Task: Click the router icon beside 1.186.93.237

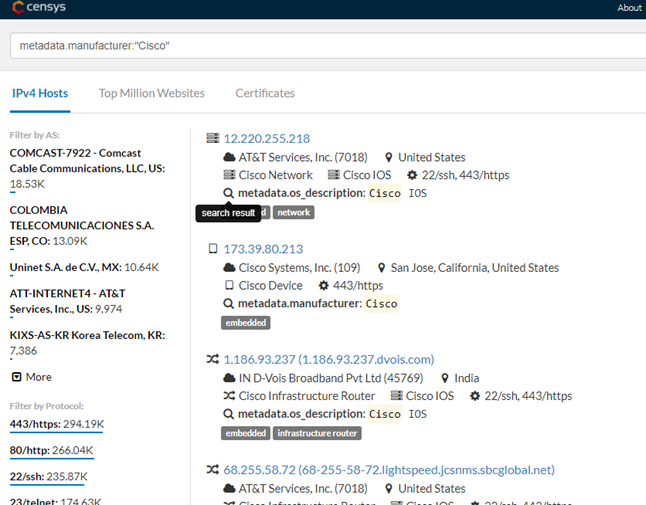Action: tap(212, 360)
